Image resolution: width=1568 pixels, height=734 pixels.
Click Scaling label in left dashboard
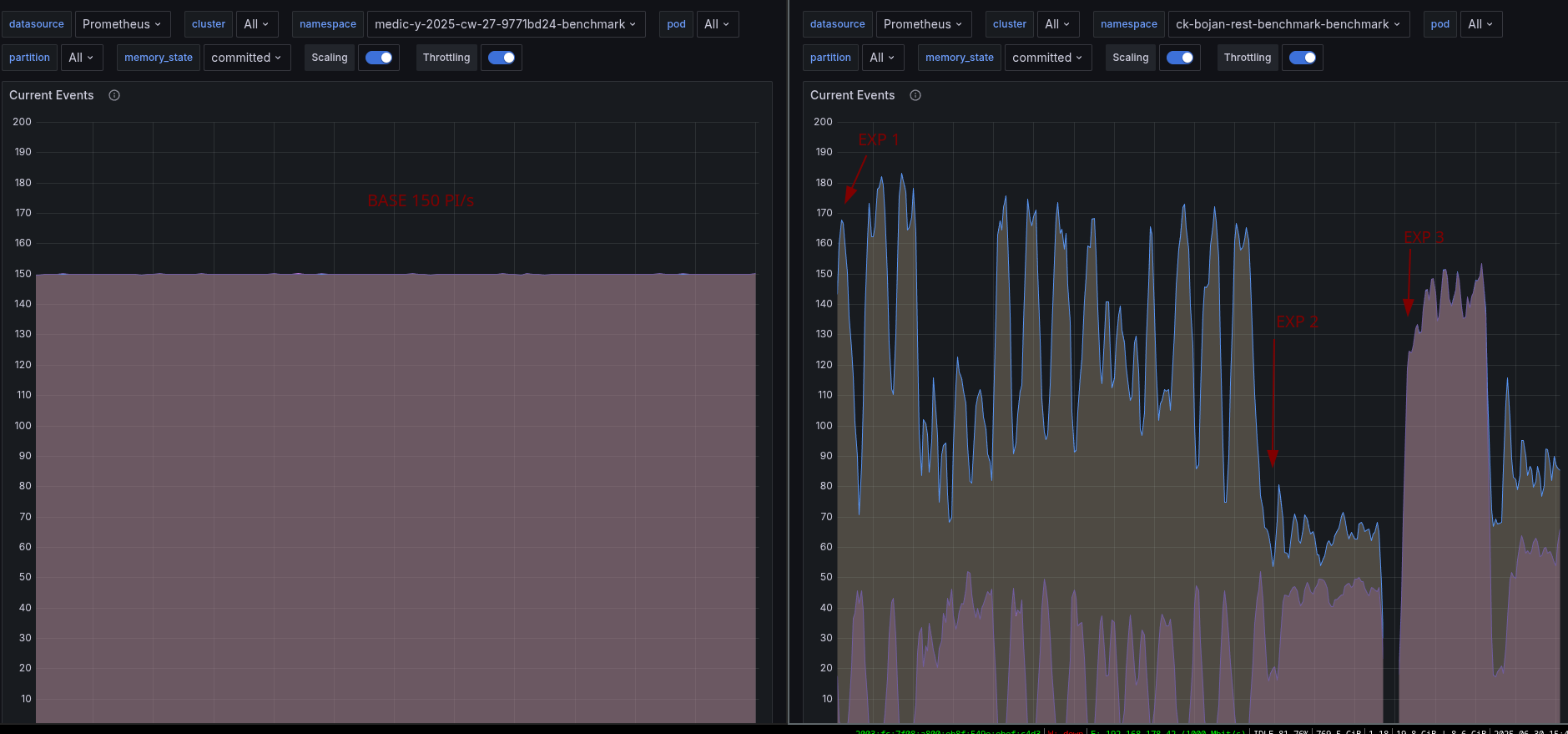pos(330,58)
